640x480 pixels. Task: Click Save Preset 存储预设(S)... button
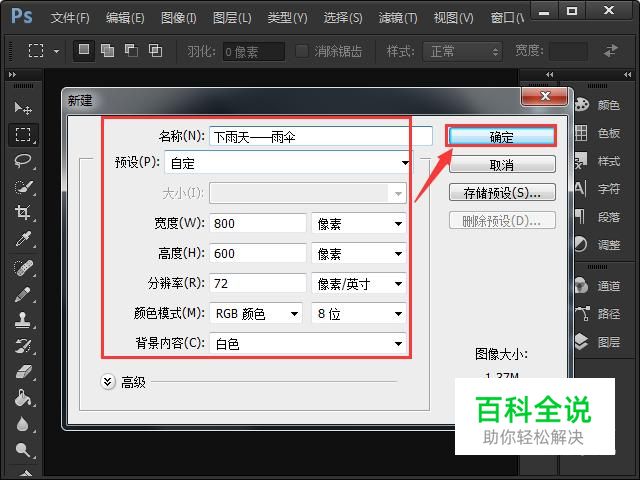[x=502, y=193]
